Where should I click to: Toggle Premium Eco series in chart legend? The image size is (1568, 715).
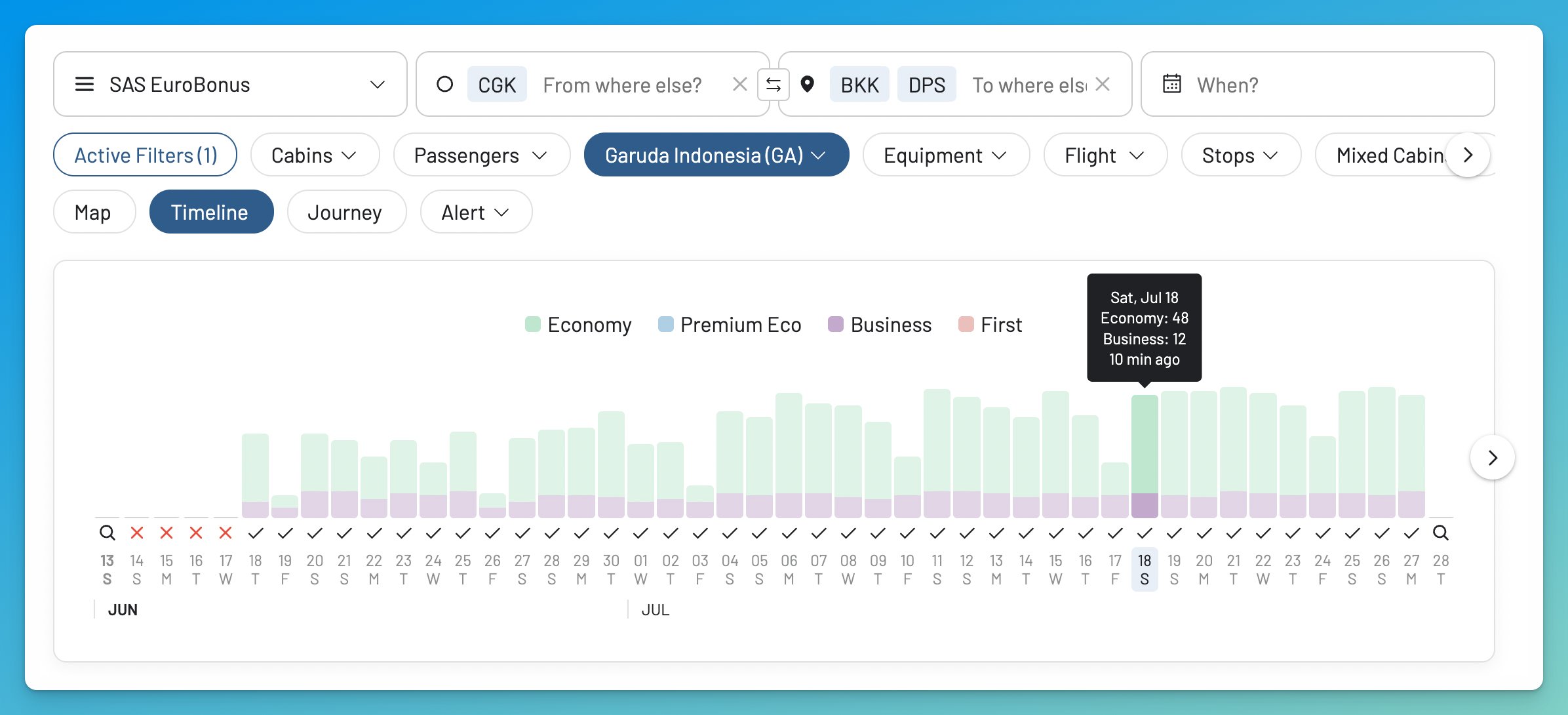click(730, 325)
